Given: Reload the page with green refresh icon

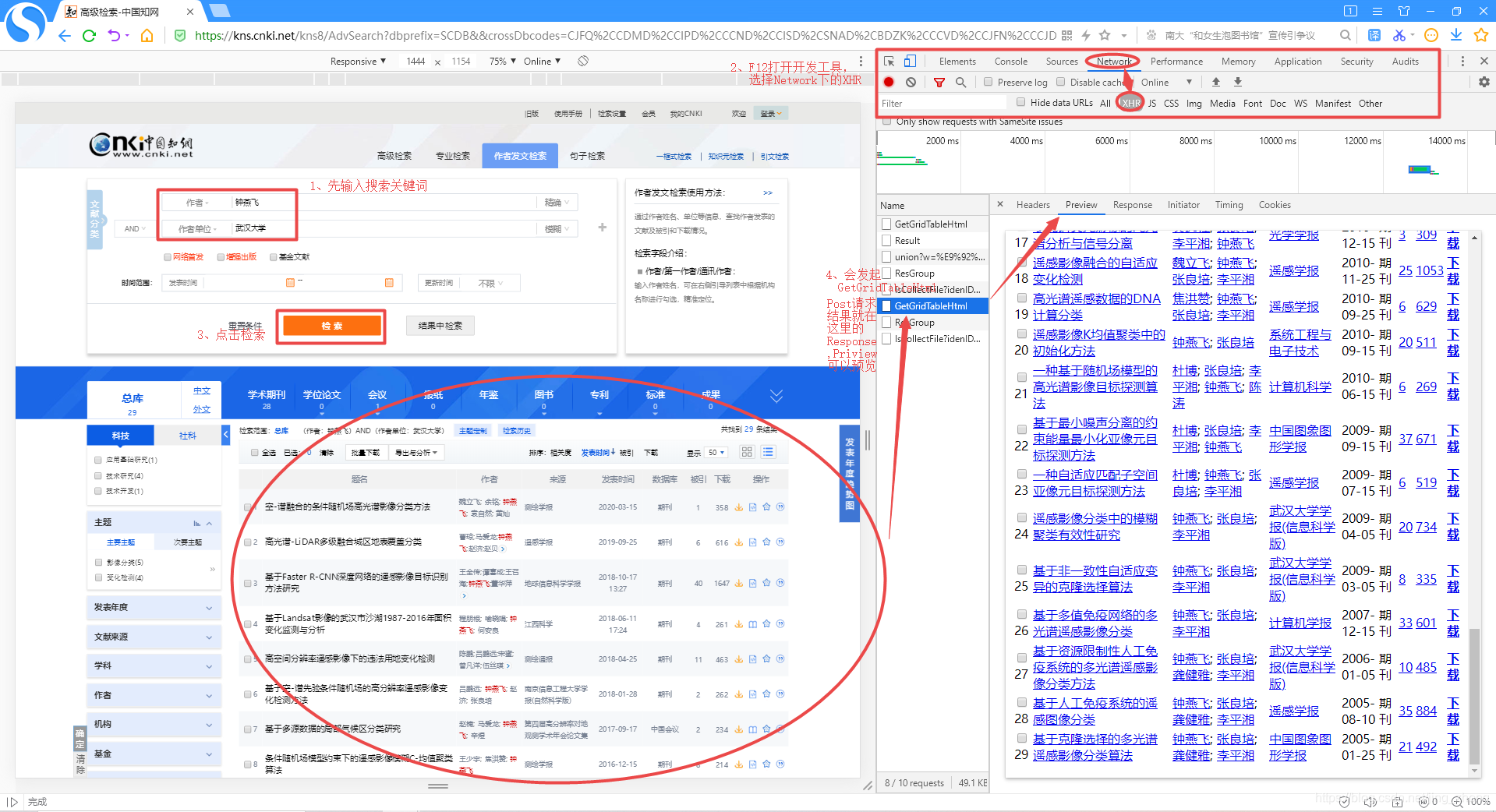Looking at the screenshot, I should click(89, 36).
